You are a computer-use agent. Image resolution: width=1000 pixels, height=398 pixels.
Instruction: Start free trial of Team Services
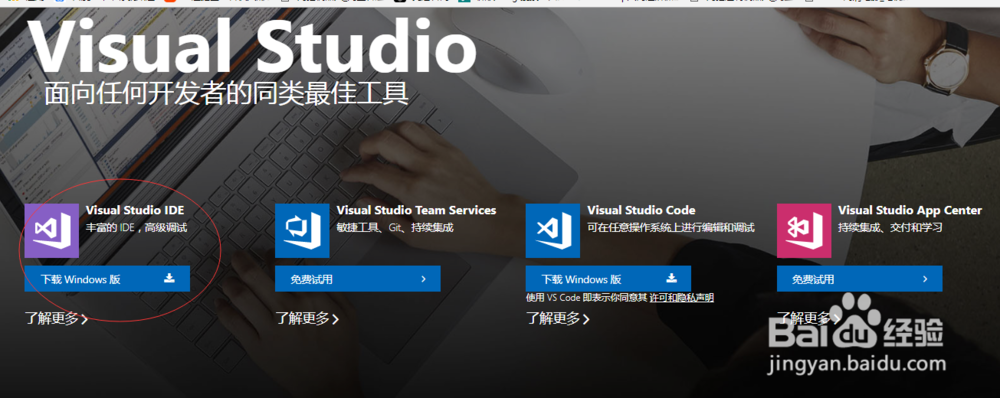(x=358, y=279)
